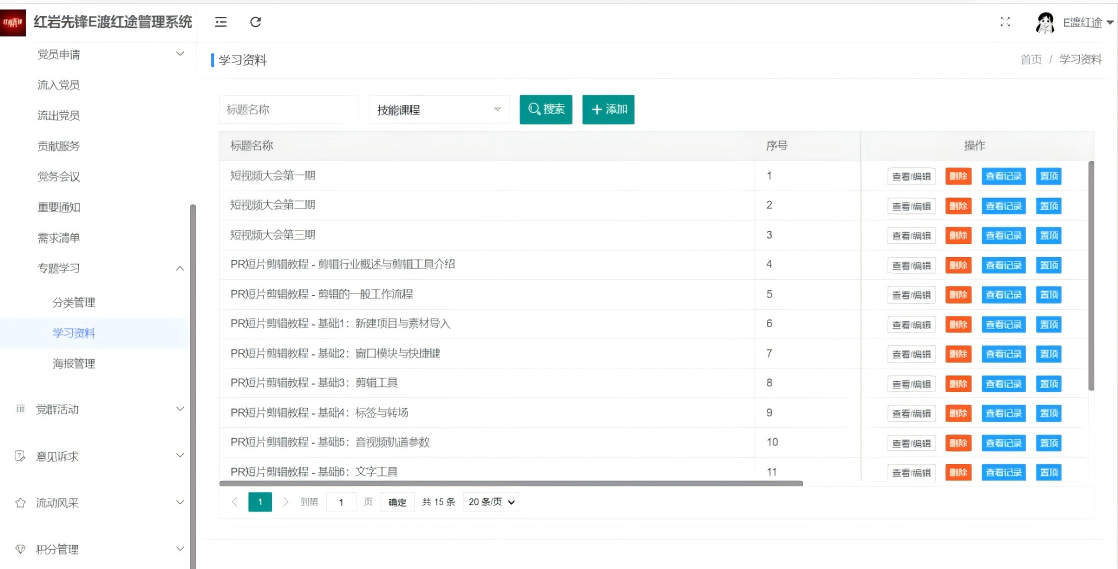
Task: Click the 积分管理 diamond icon in sidebar
Action: click(20, 549)
